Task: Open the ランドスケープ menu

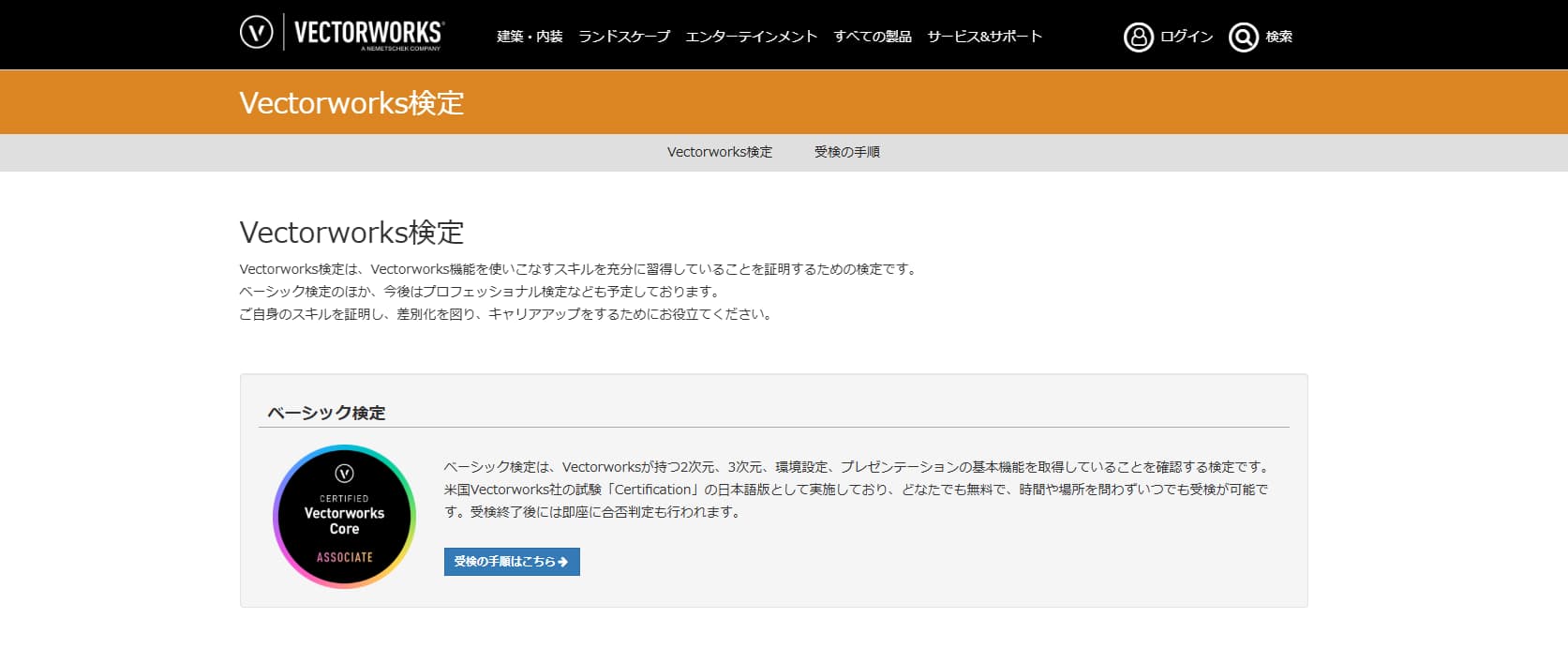Action: (x=624, y=37)
